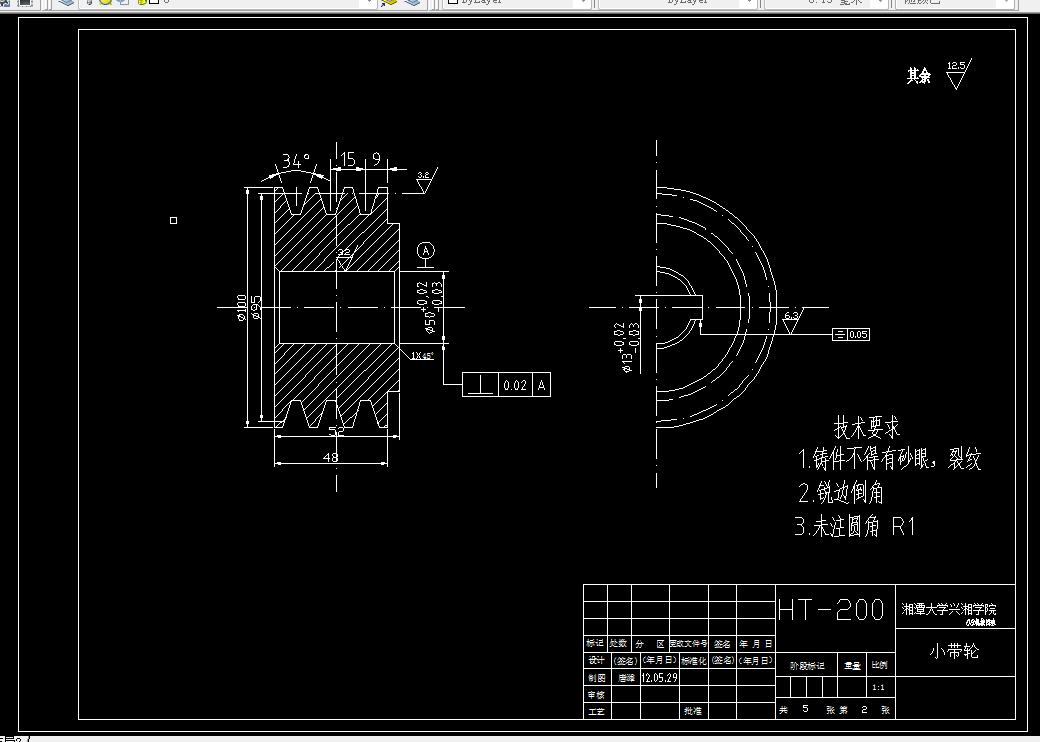Click the 分 区 header cell
The height and width of the screenshot is (742, 1040).
coord(650,644)
